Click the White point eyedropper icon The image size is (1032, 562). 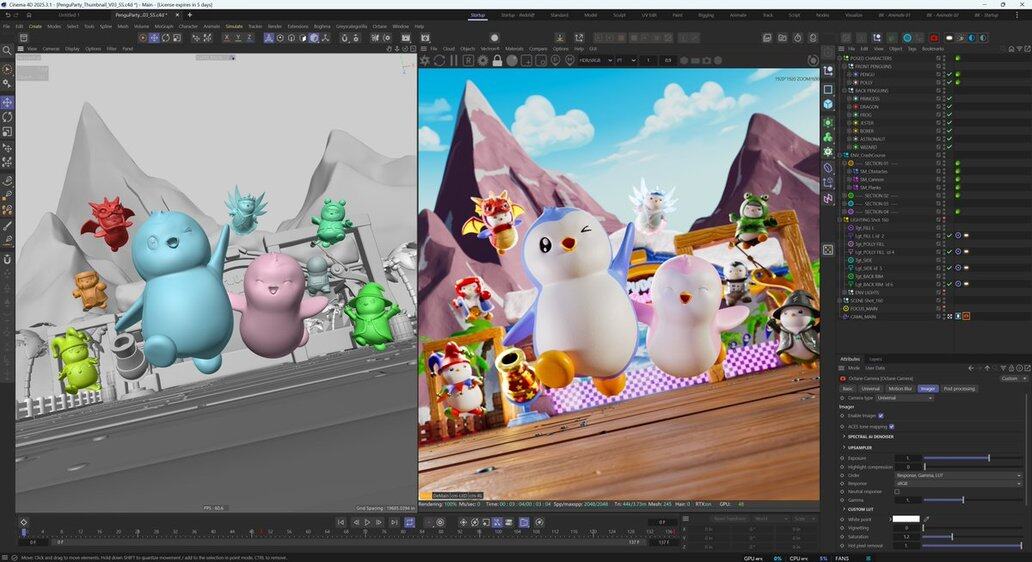927,519
